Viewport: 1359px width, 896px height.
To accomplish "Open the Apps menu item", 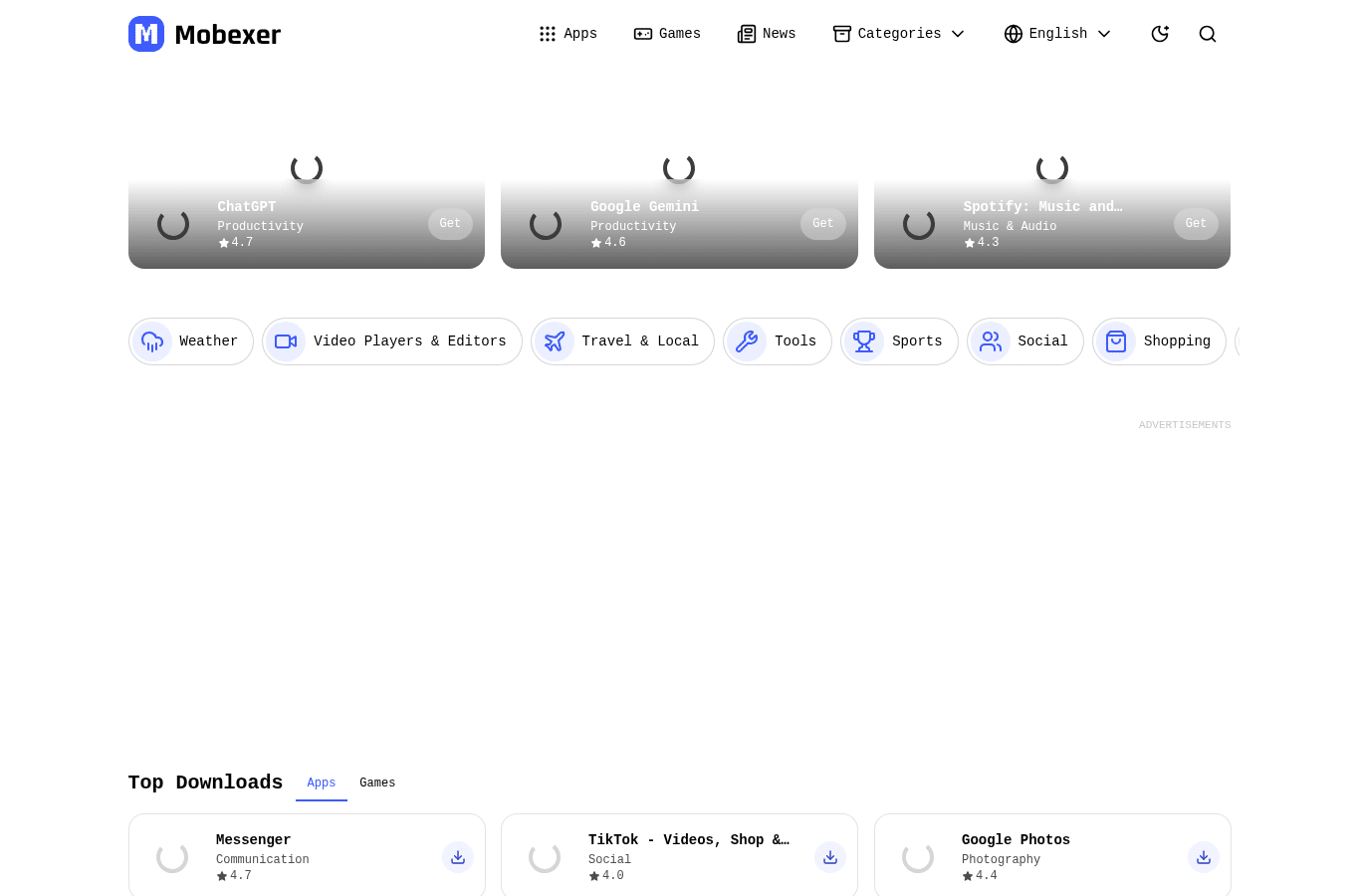I will pos(567,34).
